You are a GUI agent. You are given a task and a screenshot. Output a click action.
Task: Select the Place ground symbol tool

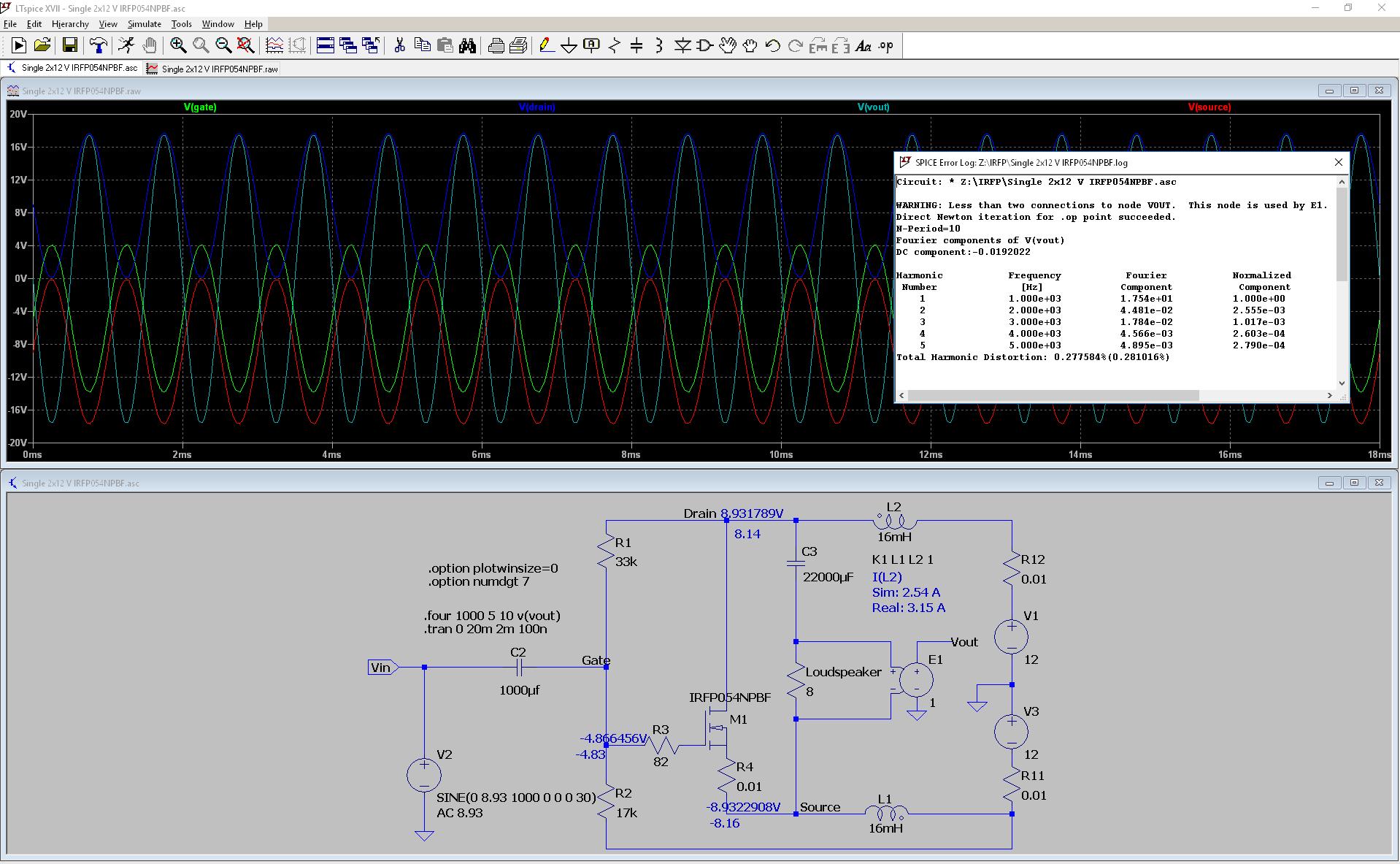pos(569,46)
